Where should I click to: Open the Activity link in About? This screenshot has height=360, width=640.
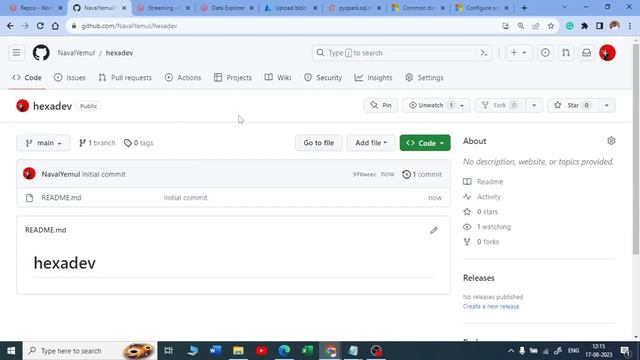489,197
